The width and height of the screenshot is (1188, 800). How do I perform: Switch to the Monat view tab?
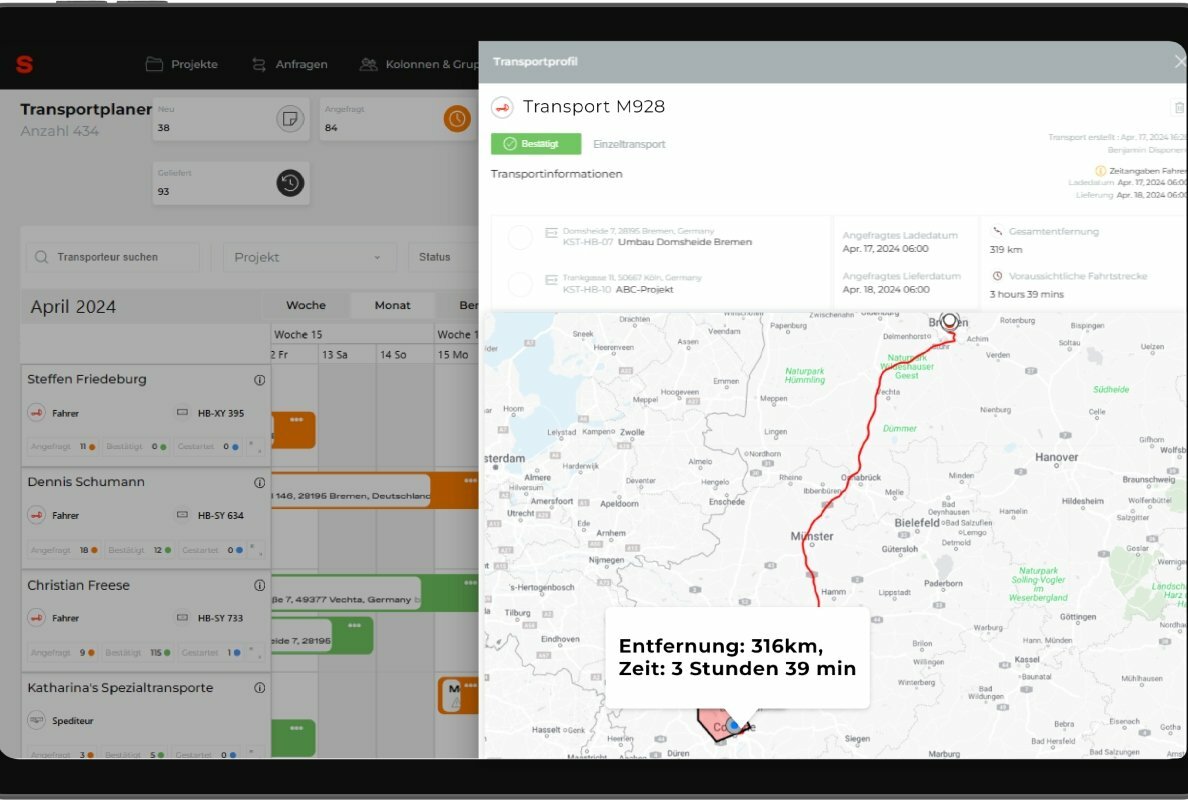(392, 305)
